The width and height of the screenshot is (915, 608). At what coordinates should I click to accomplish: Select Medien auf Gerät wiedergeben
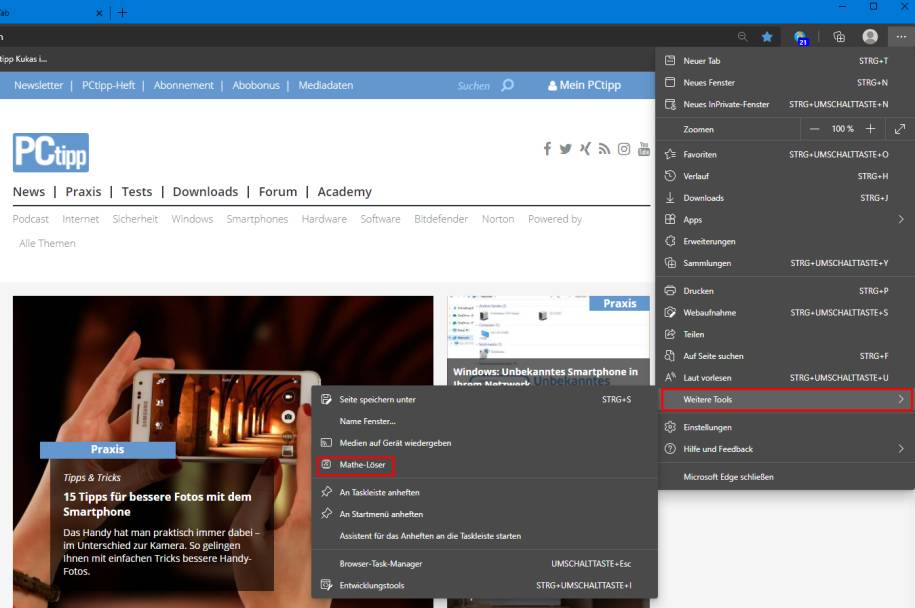(x=484, y=443)
